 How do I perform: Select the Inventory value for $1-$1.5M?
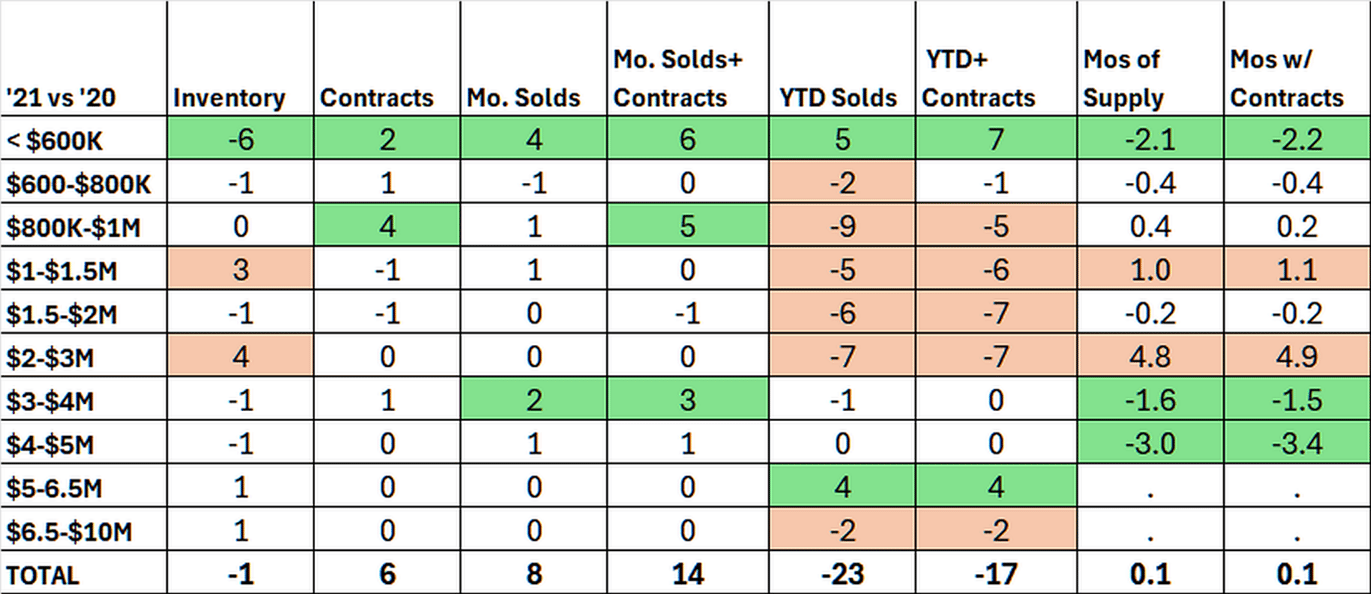click(x=240, y=270)
